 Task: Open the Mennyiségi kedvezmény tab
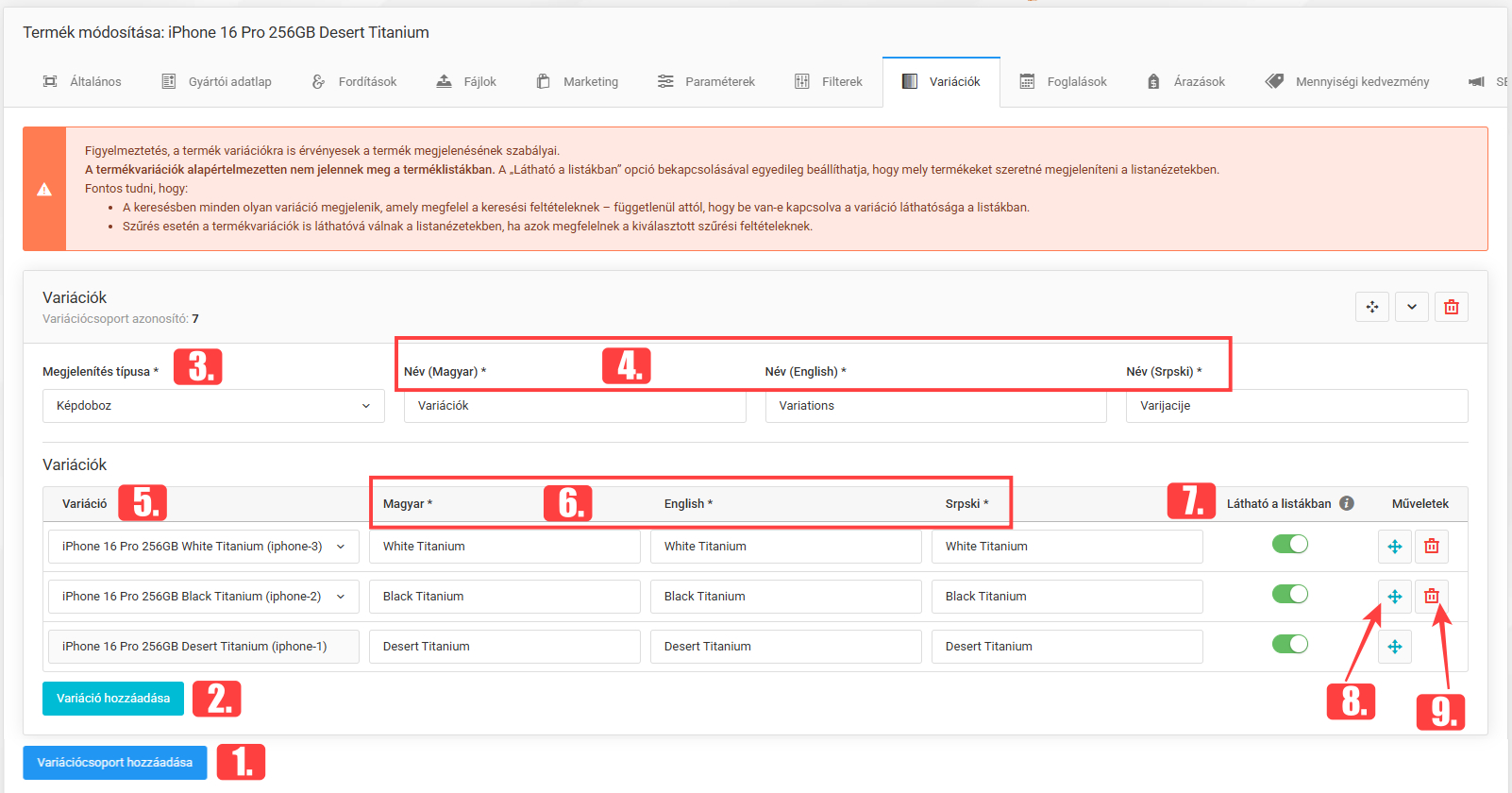coord(1348,82)
